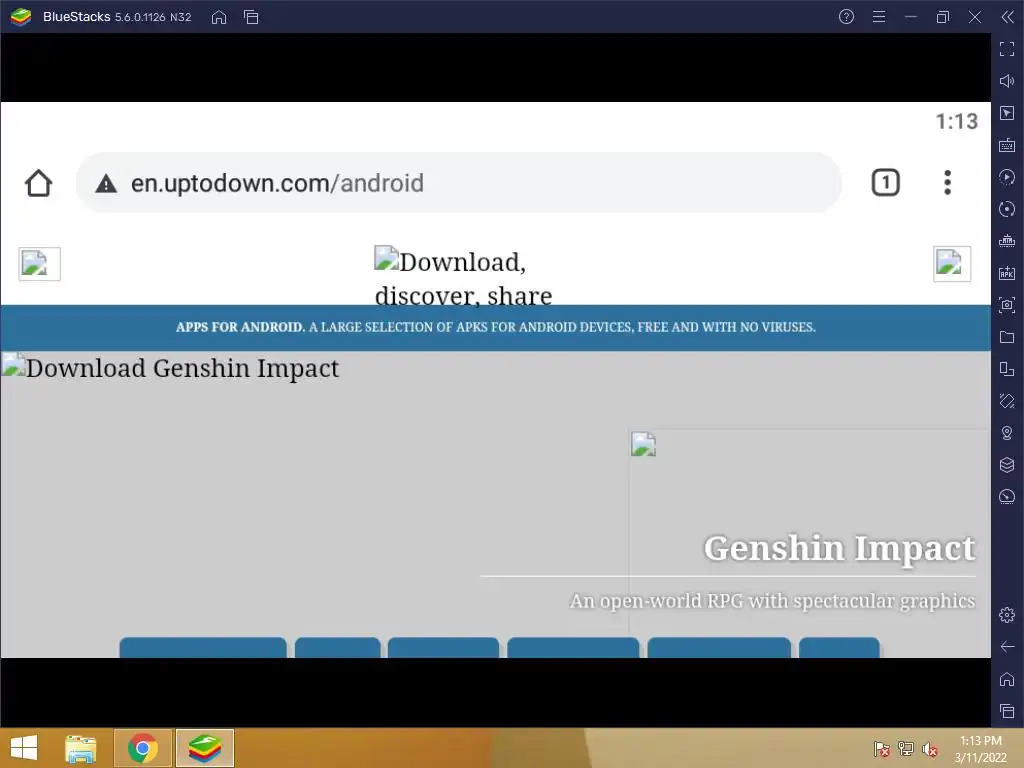
Task: Open BlueStacks settings gear icon
Action: point(1006,615)
